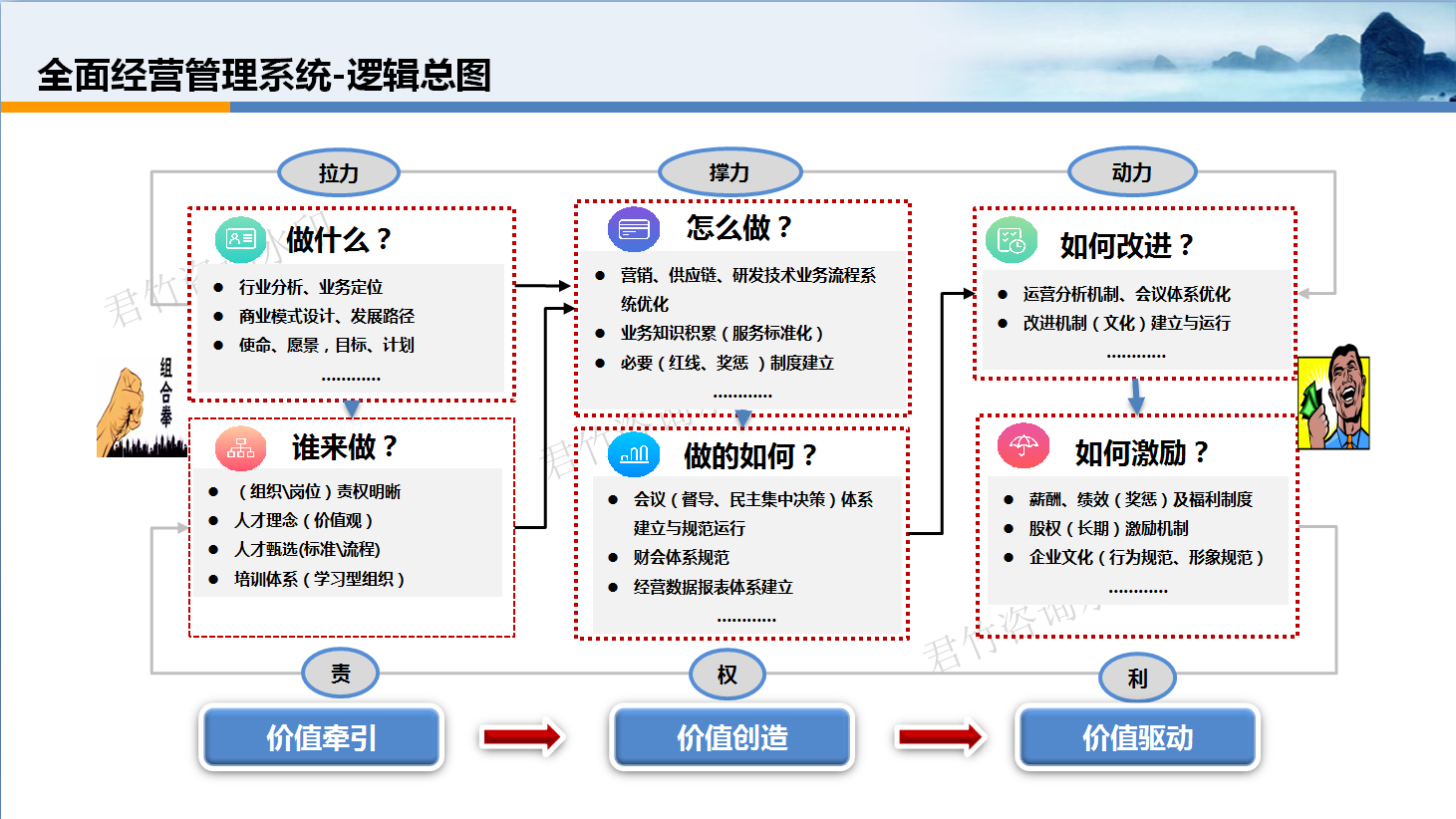Select the 权 oval label
Screen dimensions: 1456x819
pyautogui.click(x=728, y=675)
